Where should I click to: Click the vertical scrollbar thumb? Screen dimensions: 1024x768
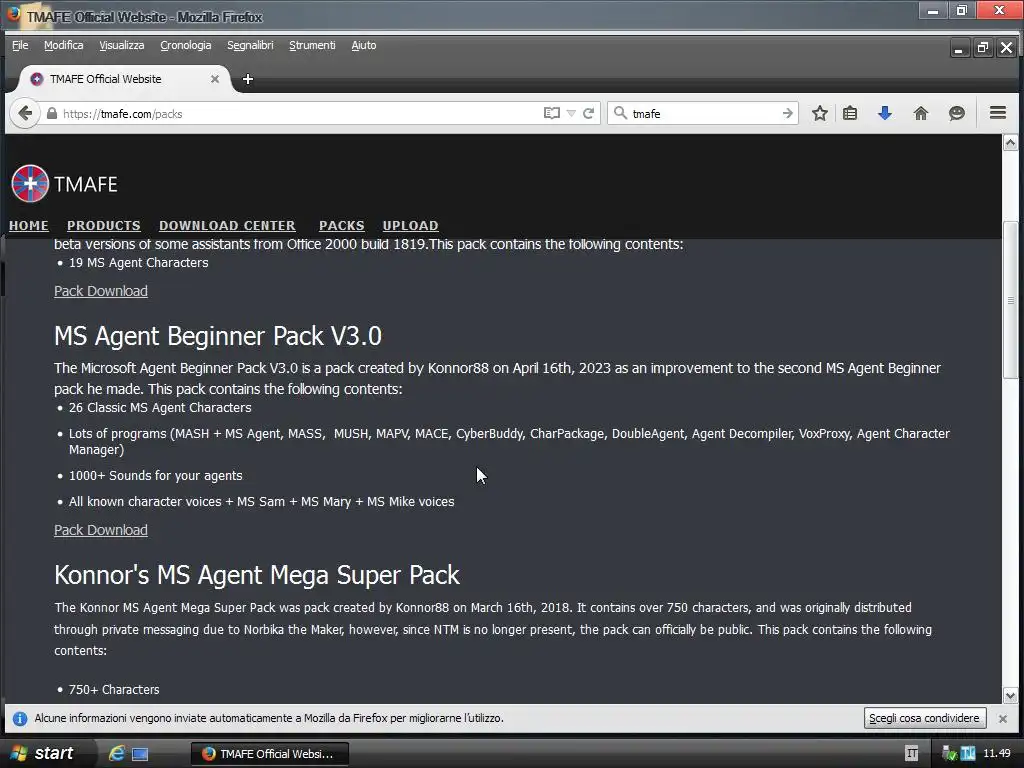pos(1010,300)
